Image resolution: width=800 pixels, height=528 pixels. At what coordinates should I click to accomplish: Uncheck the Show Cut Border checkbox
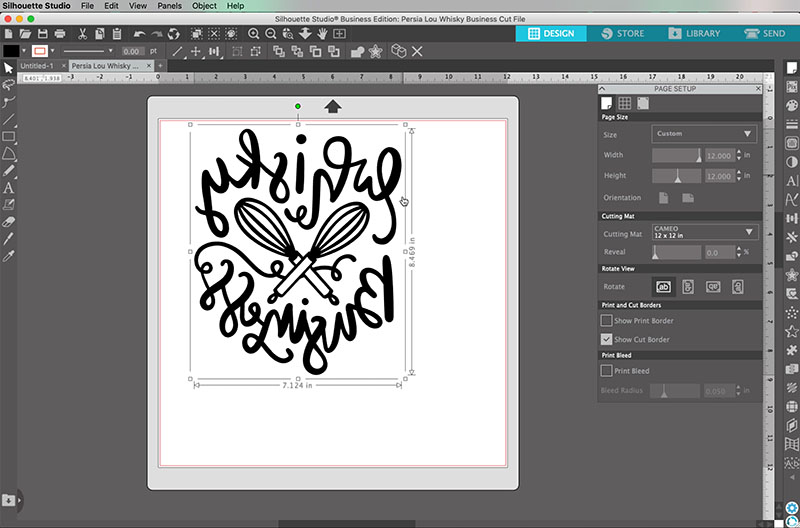pyautogui.click(x=606, y=339)
